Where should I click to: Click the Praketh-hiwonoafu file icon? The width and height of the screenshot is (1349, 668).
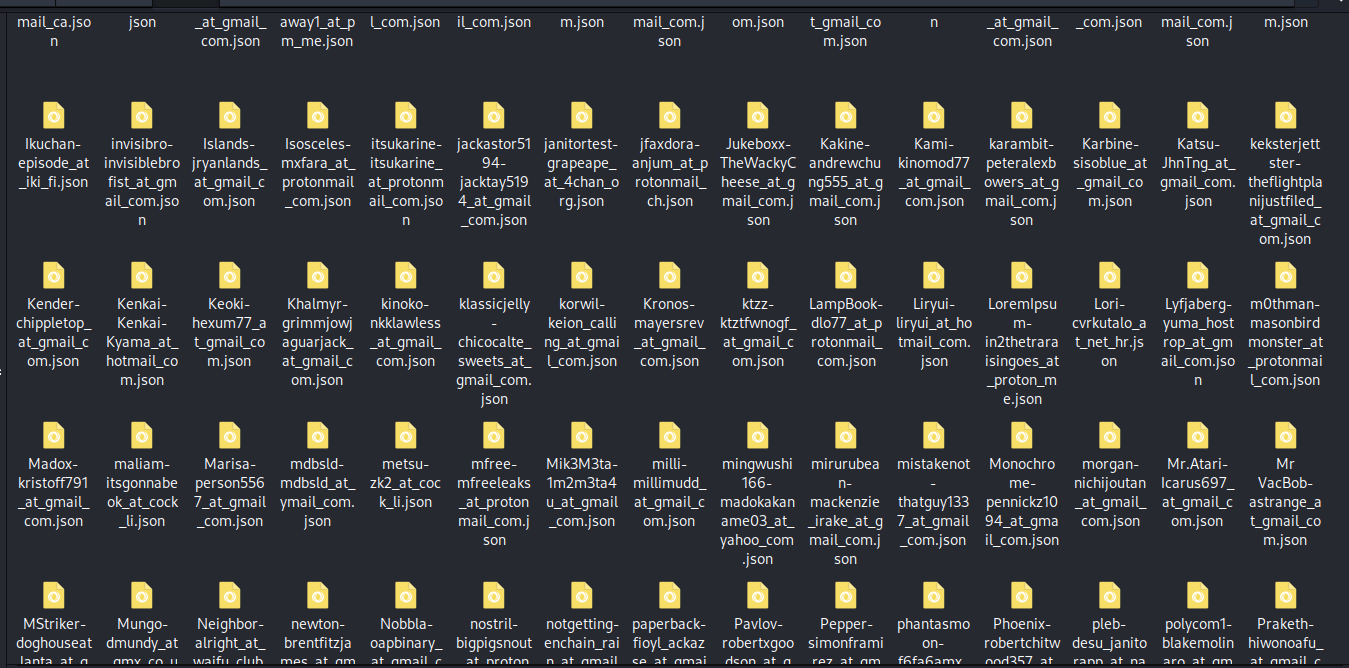pos(1286,596)
